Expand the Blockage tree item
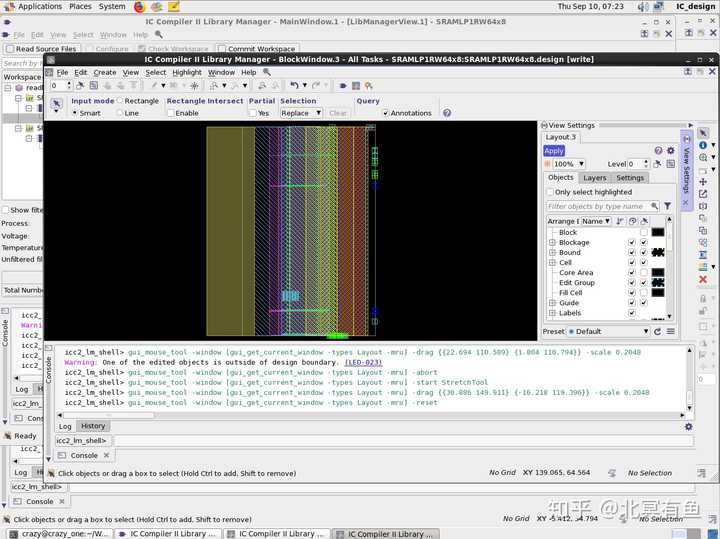The width and height of the screenshot is (720, 539). [552, 243]
